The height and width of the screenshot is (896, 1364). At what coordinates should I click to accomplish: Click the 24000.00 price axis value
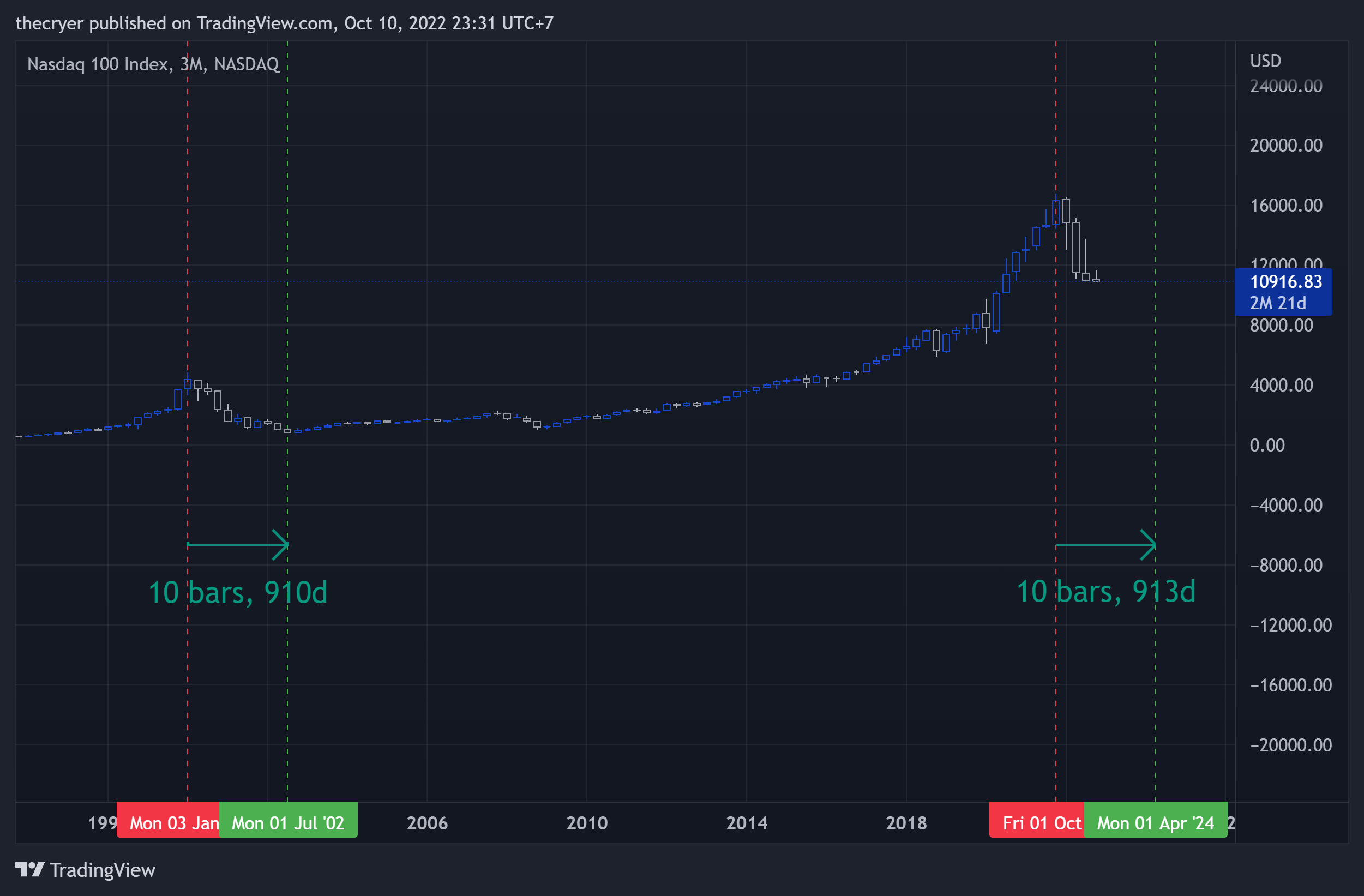1286,86
